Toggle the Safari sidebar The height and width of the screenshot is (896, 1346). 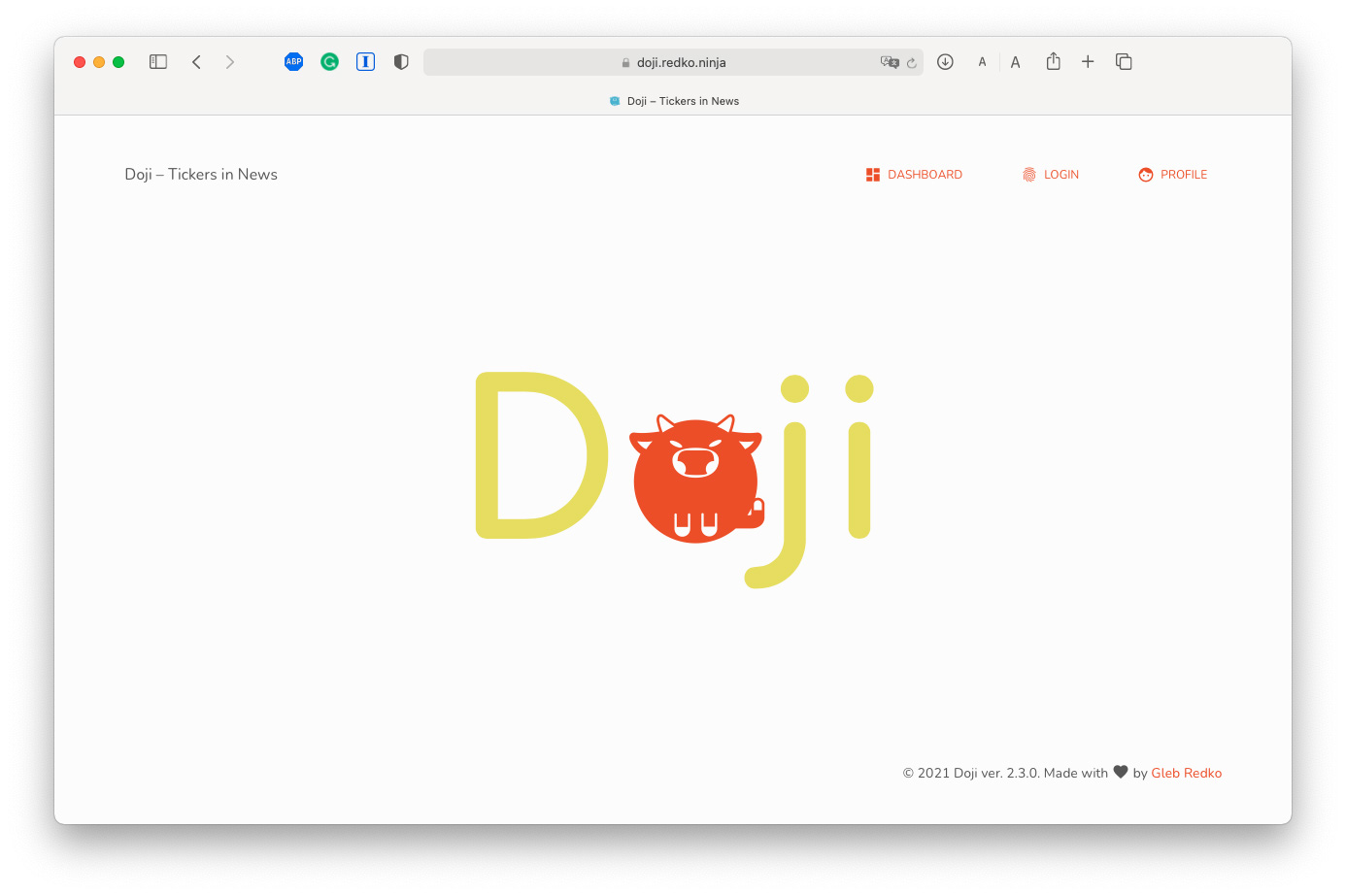point(158,62)
